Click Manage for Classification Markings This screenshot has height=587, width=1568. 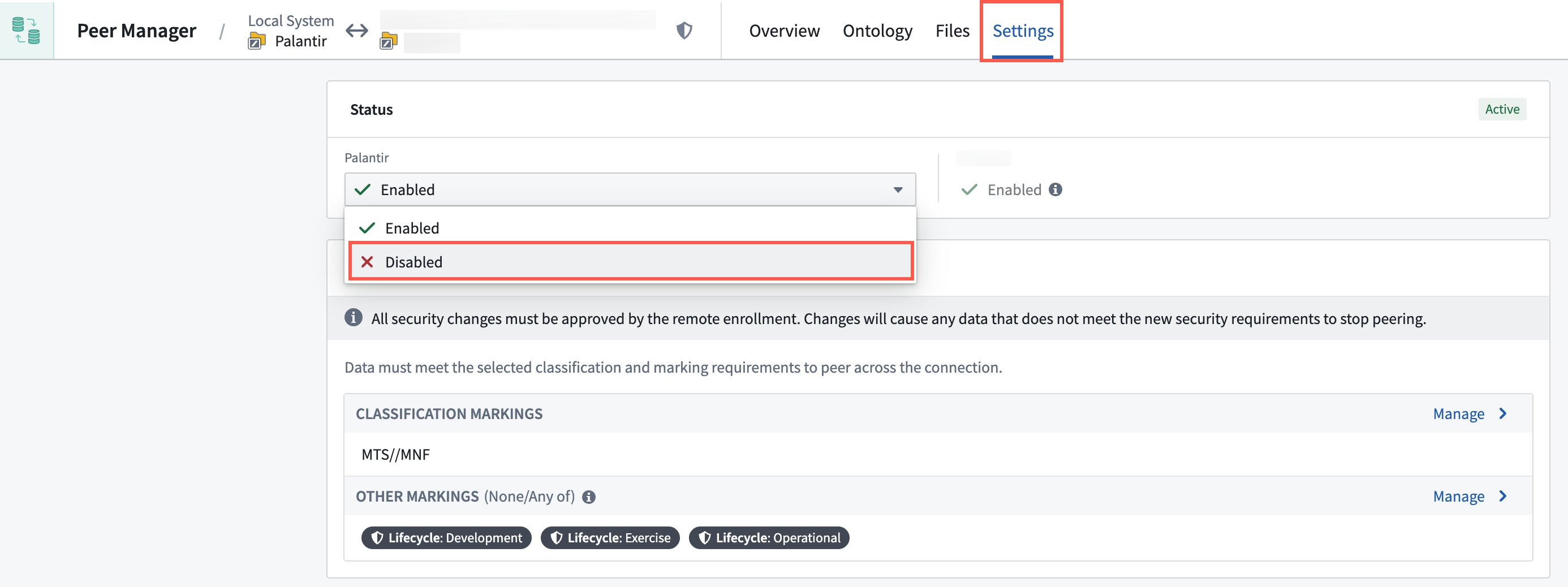[1470, 413]
